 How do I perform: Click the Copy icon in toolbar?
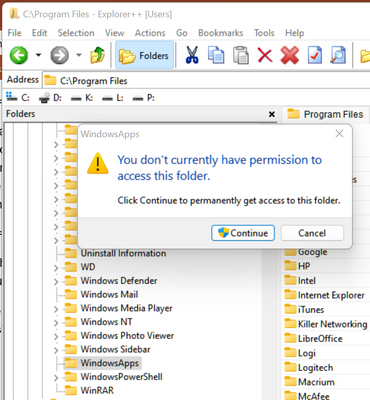216,55
